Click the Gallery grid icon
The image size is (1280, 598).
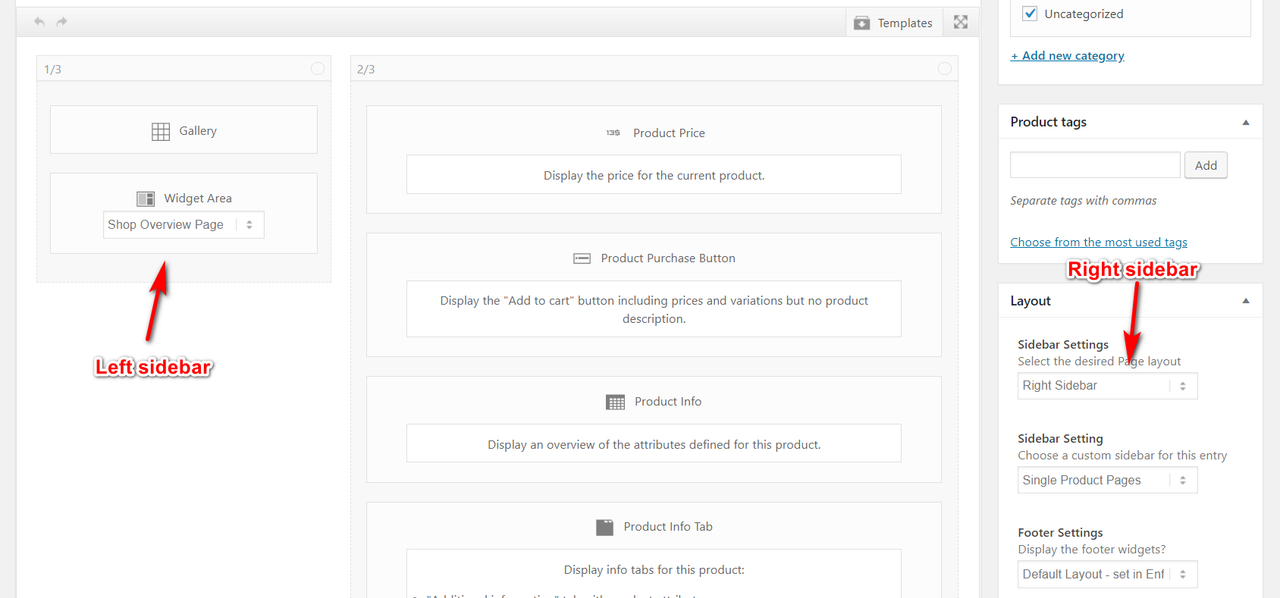(x=161, y=131)
